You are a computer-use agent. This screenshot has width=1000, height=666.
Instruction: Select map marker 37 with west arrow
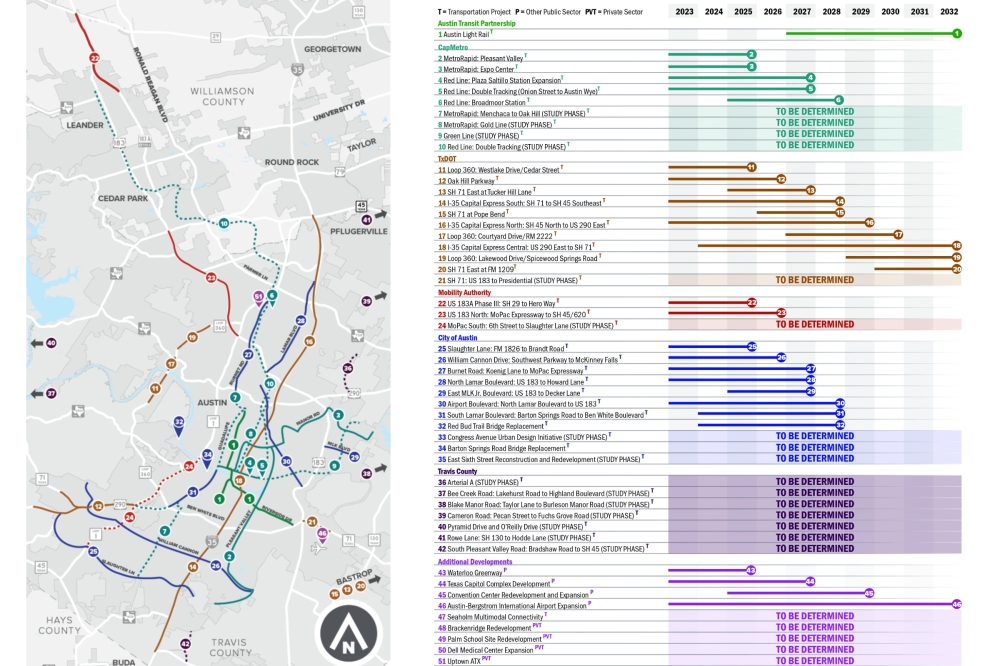pos(51,394)
